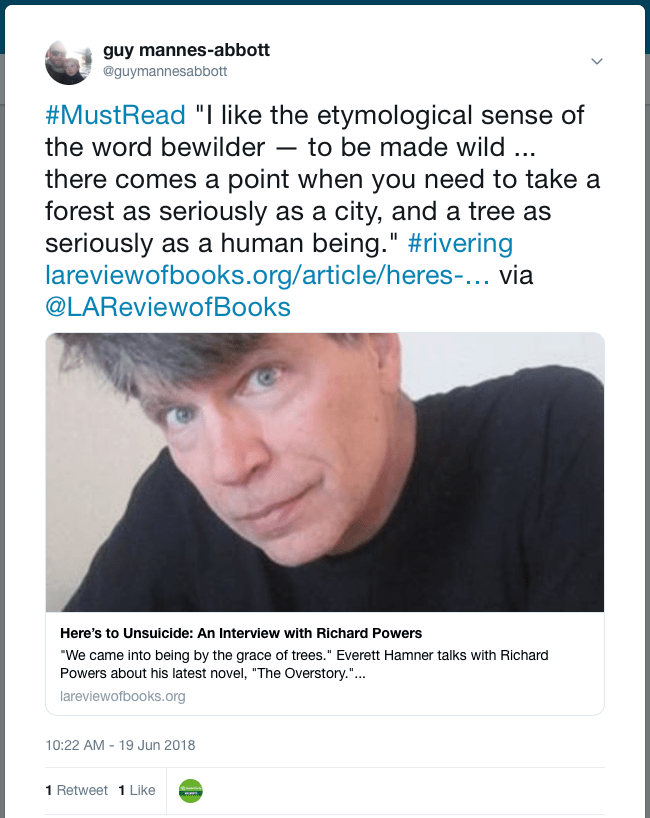Expand the tweet options chevron
The width and height of the screenshot is (650, 818).
(597, 62)
